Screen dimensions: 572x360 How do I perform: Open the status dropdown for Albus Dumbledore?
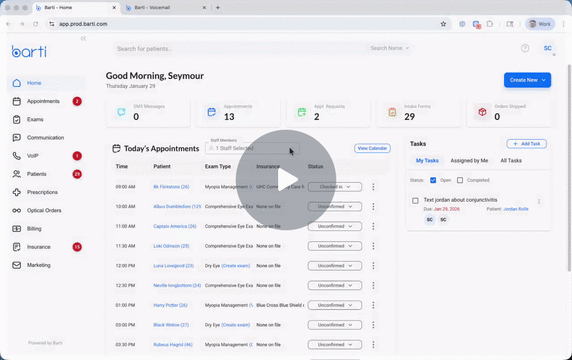tap(335, 206)
